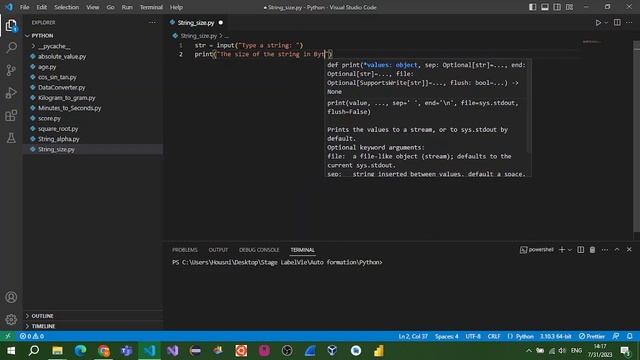Image resolution: width=640 pixels, height=360 pixels.
Task: Expand the Outline section
Action: pyautogui.click(x=42, y=316)
